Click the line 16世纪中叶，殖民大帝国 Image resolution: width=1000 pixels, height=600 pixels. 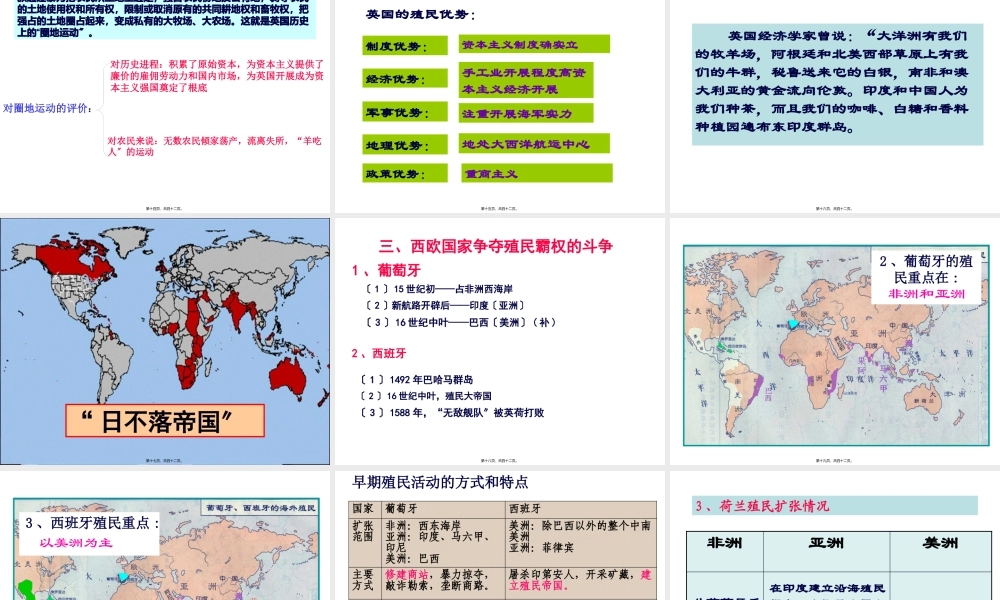click(426, 396)
